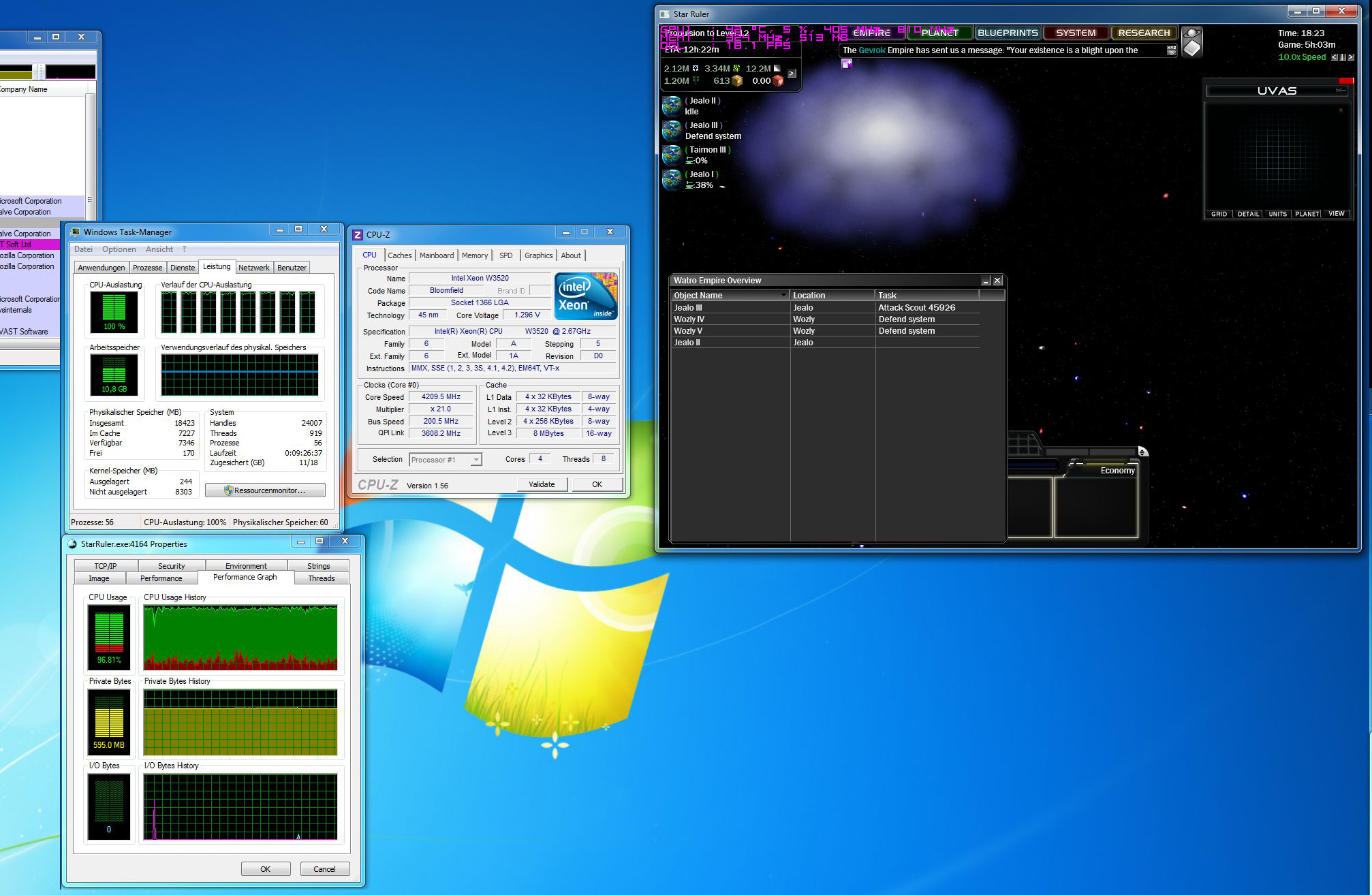This screenshot has width=1372, height=895.
Task: Sort Empire Overview by Object Name header
Action: [729, 295]
